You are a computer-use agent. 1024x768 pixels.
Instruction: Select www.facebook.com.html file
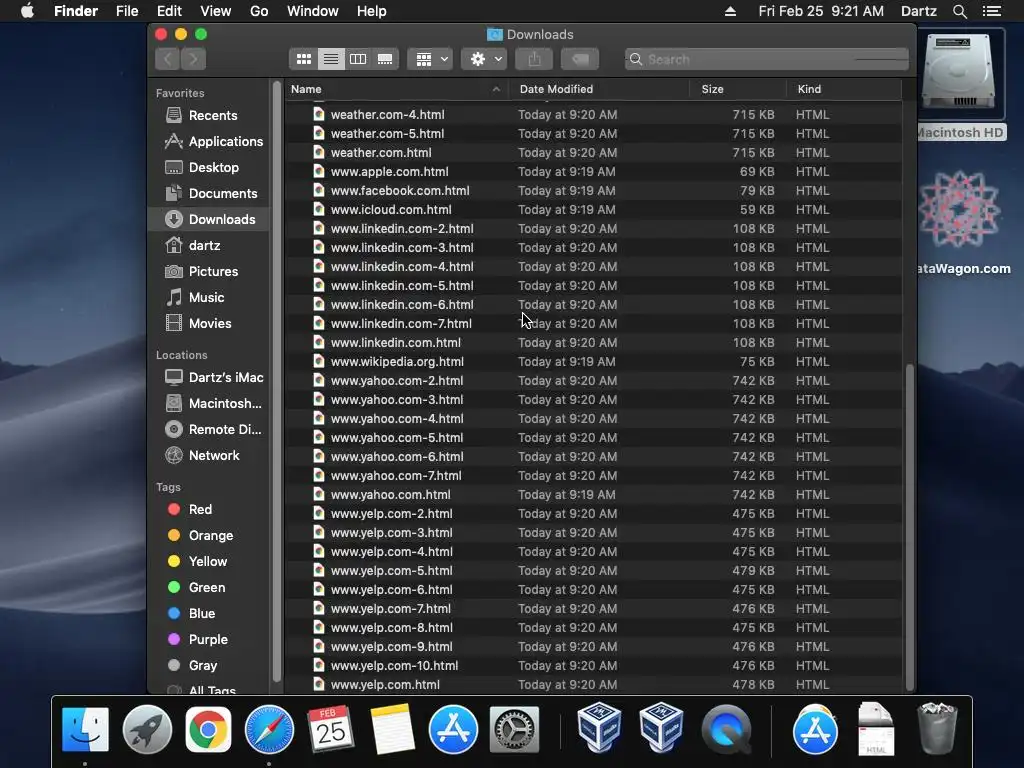(x=593, y=191)
